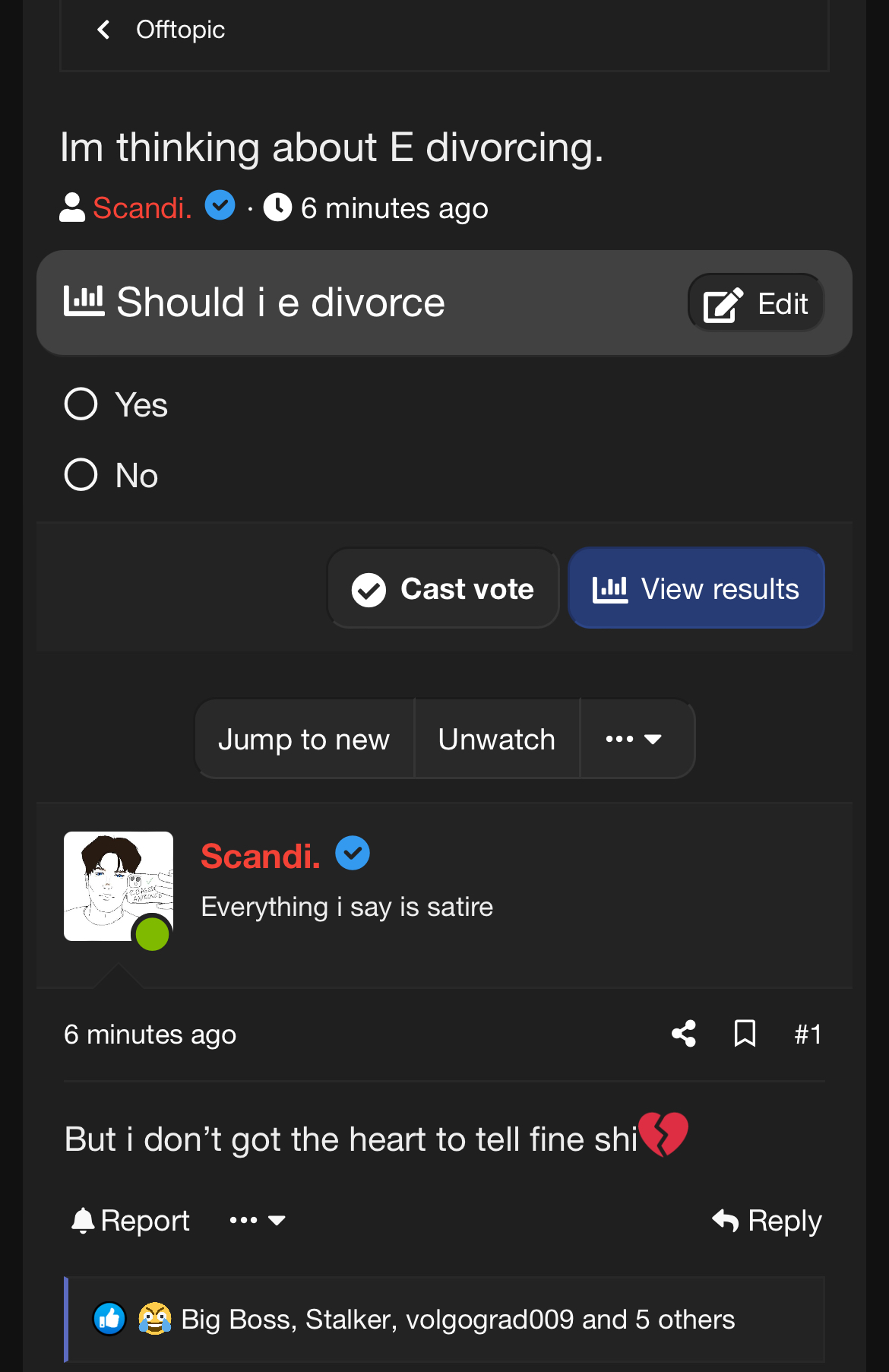
Task: Click the back chevron next to Offtopic
Action: coord(104,30)
